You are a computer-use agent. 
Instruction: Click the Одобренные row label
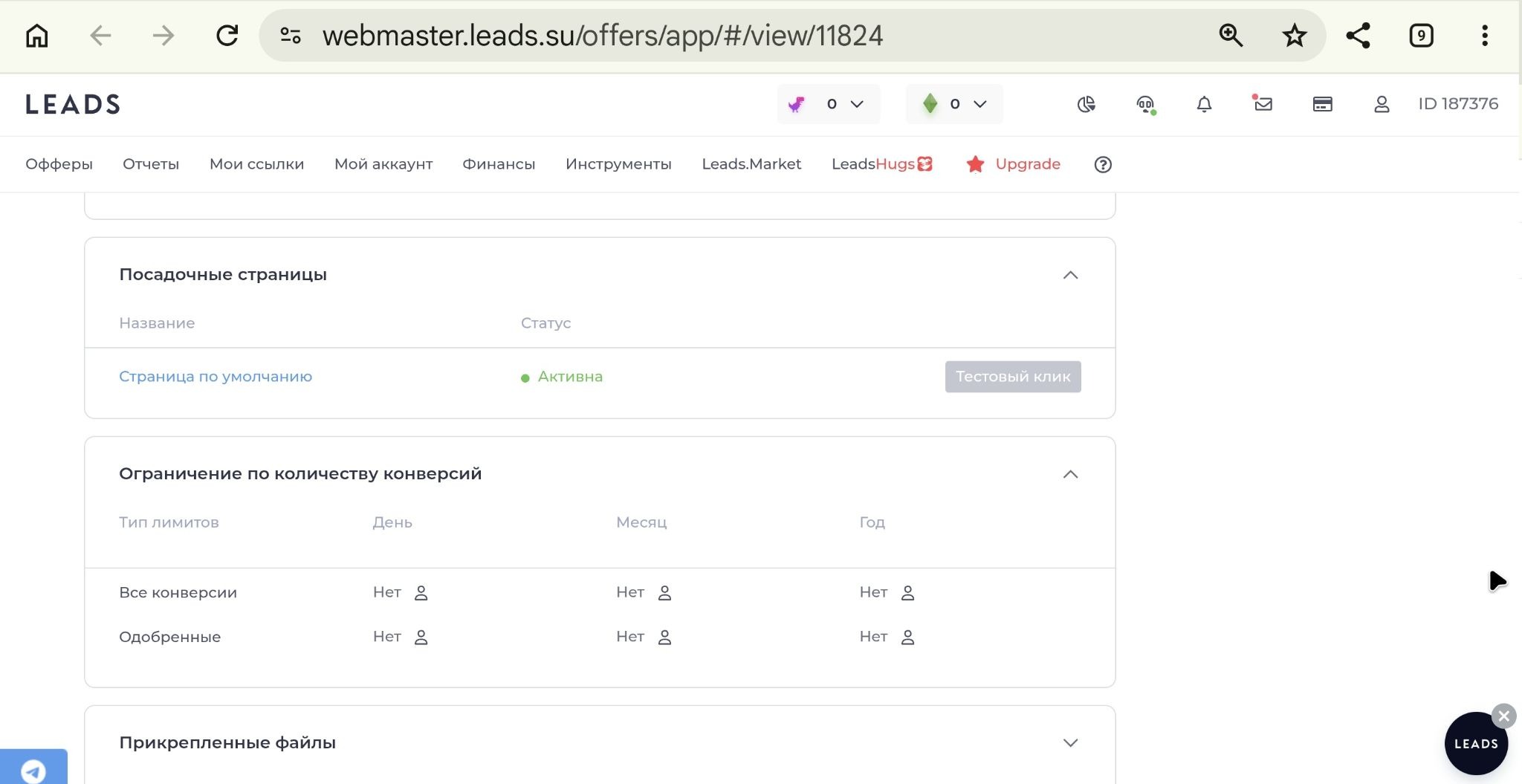point(169,638)
